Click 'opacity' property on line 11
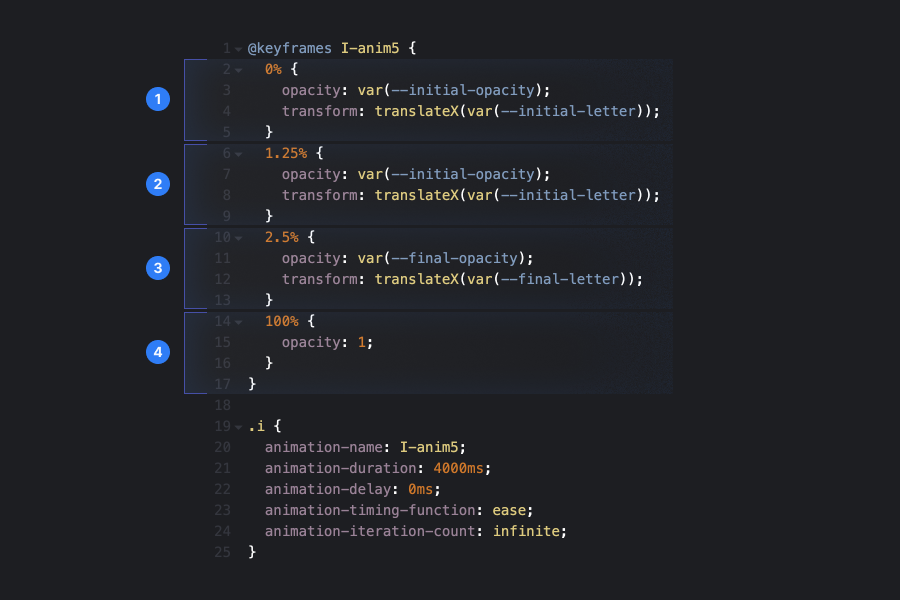 coord(311,258)
